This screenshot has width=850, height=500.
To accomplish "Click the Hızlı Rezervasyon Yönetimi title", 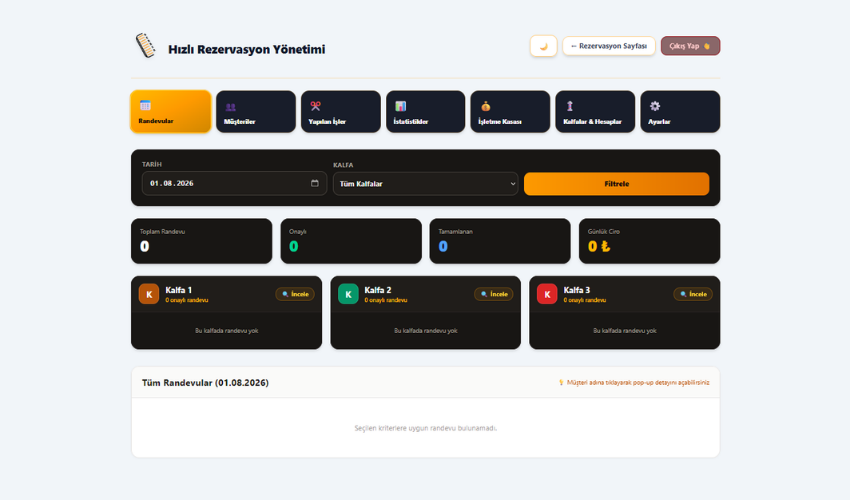I will tap(247, 49).
